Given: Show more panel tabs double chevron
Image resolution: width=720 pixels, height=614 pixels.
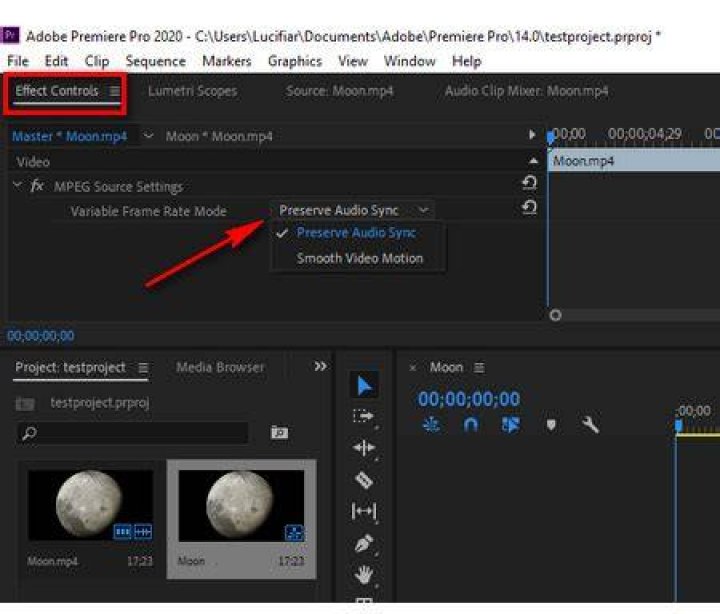Looking at the screenshot, I should 321,366.
